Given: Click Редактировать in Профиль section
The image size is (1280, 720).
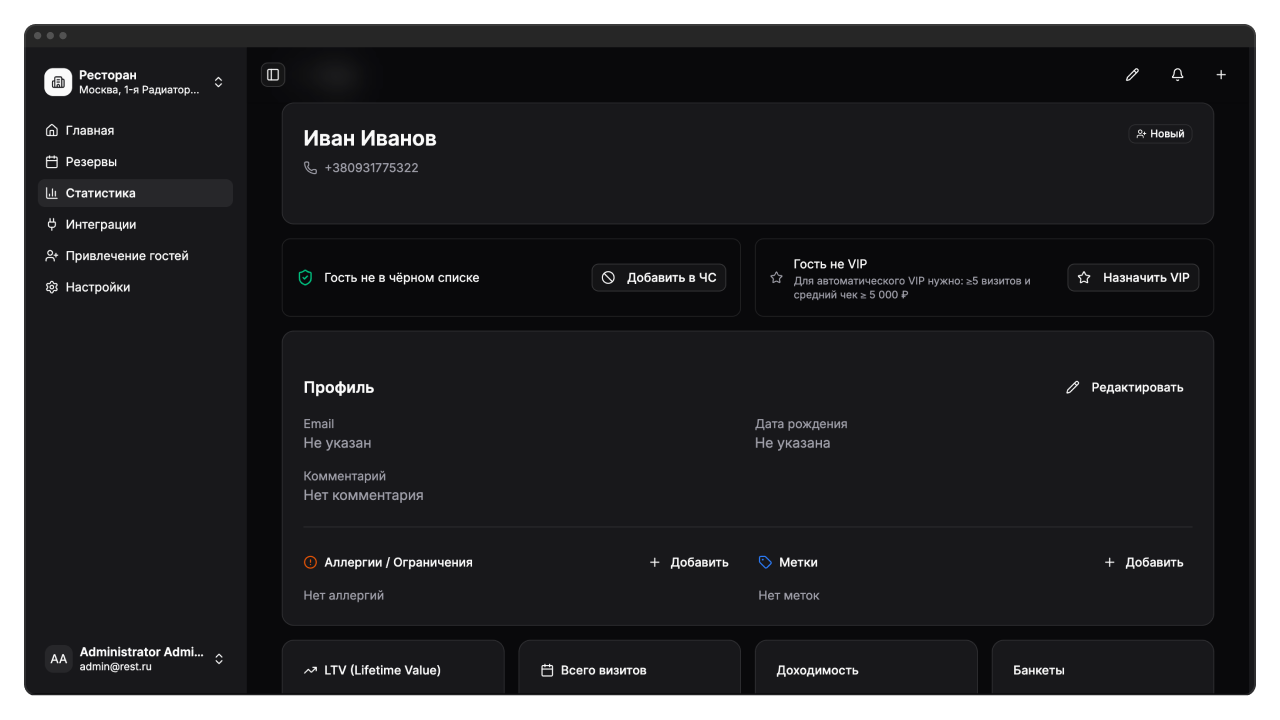Looking at the screenshot, I should click(1125, 388).
